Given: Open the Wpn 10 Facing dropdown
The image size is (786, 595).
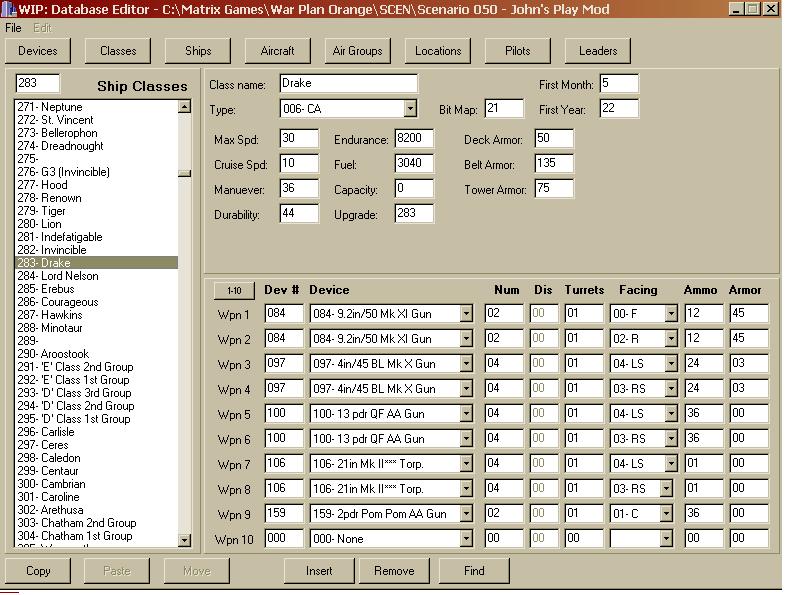Looking at the screenshot, I should point(666,539).
